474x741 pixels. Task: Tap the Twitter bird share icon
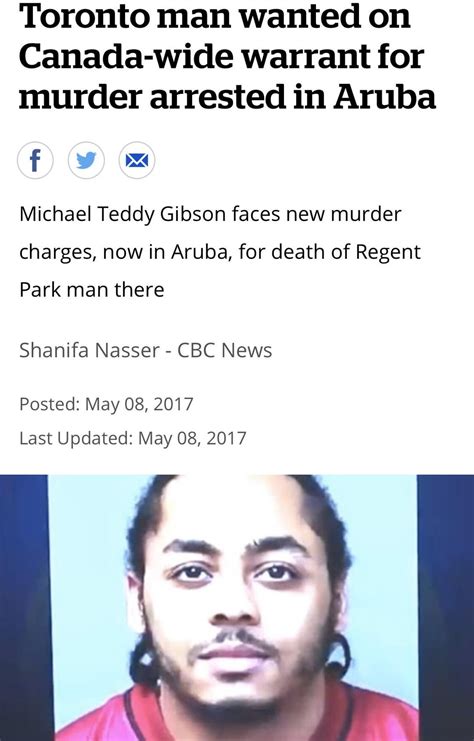pos(86,160)
